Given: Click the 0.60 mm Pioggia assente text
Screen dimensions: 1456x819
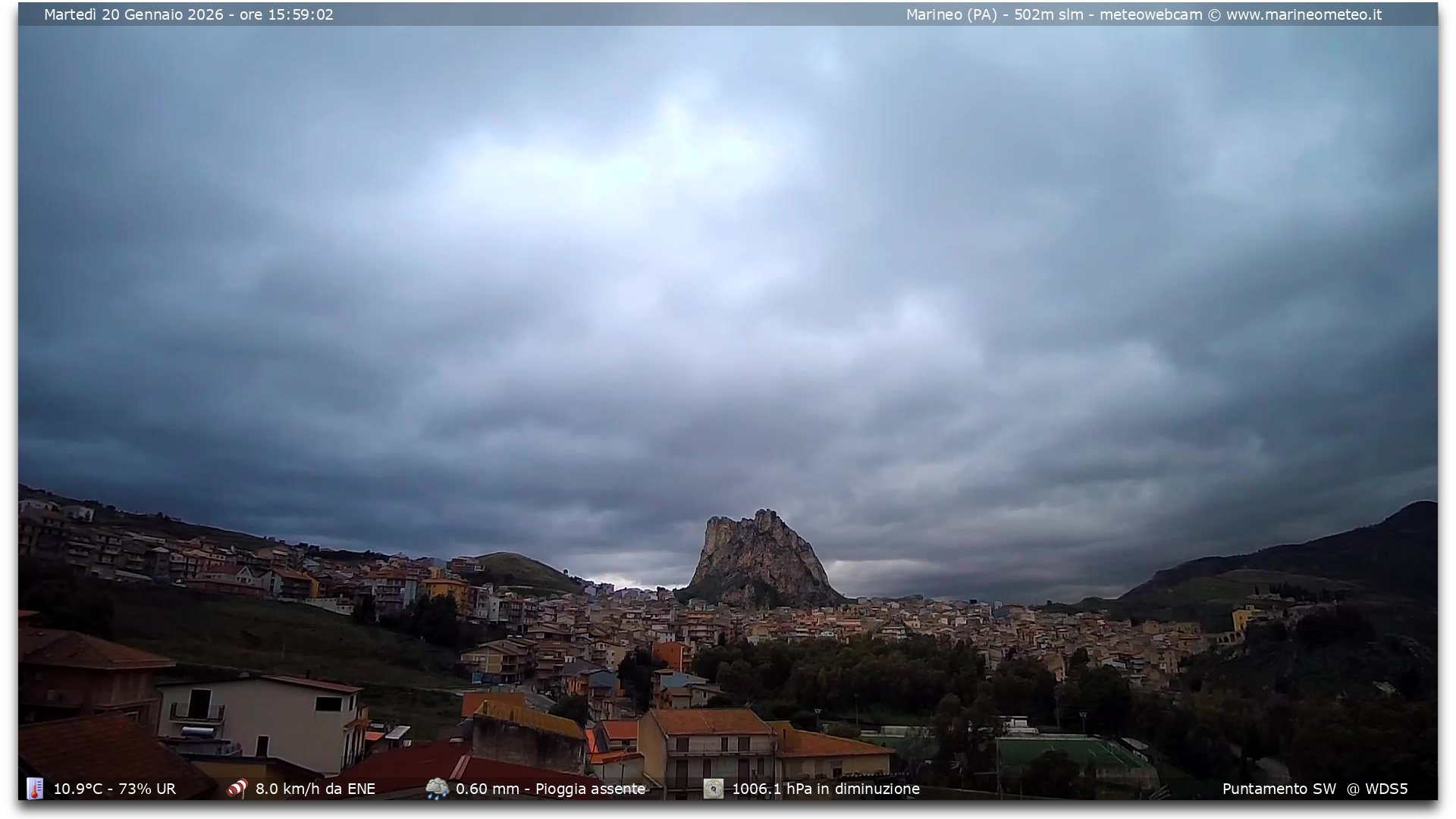Looking at the screenshot, I should (x=551, y=789).
